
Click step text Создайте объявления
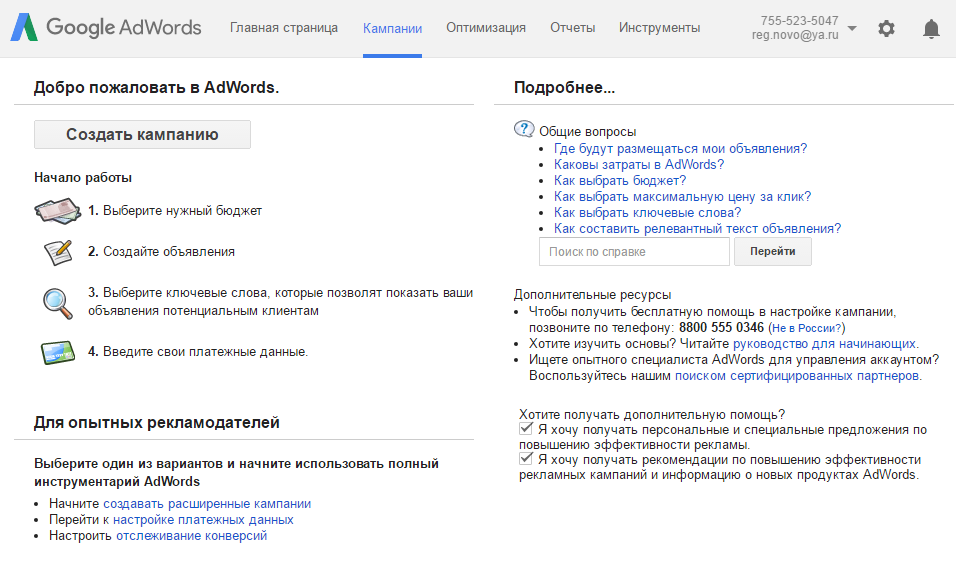point(169,252)
